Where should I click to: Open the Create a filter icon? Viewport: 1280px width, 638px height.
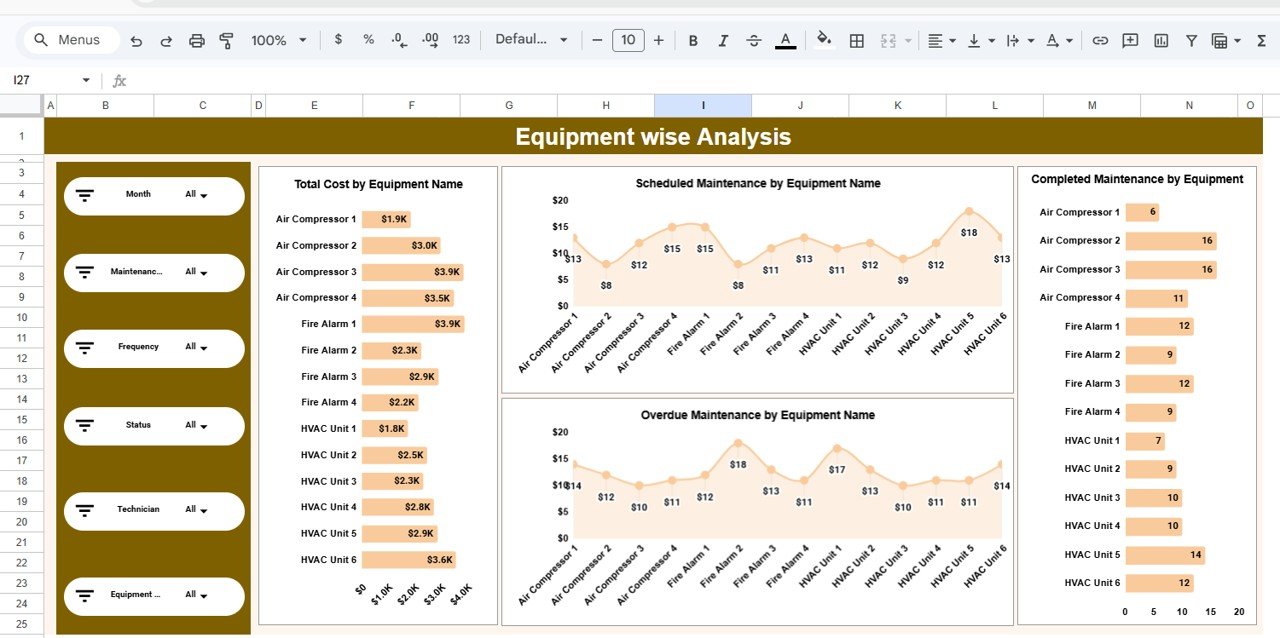point(1192,40)
